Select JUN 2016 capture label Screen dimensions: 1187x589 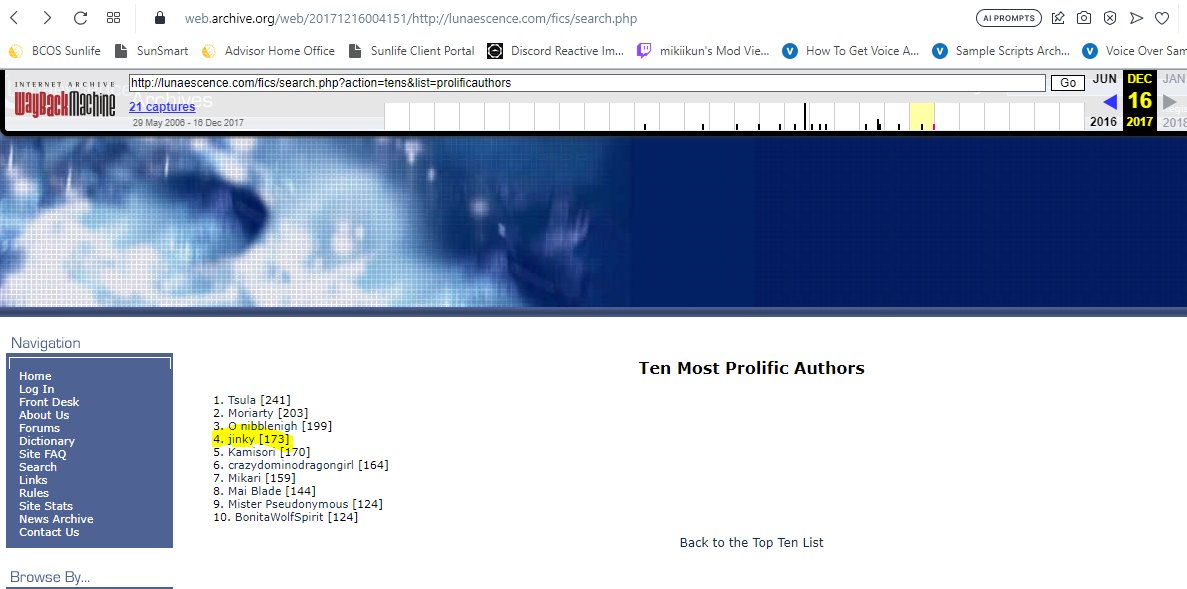point(1104,79)
